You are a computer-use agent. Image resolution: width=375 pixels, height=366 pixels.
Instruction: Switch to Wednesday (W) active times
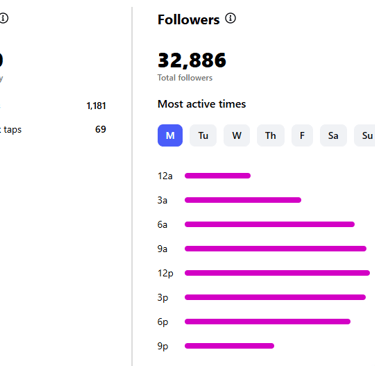[x=237, y=135]
